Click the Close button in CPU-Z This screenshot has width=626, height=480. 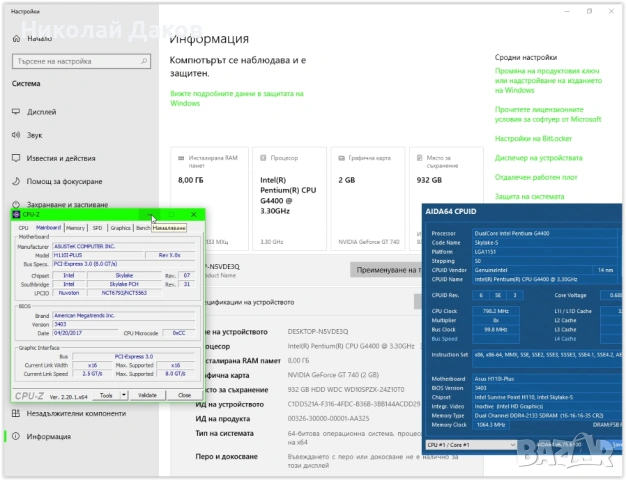click(184, 395)
